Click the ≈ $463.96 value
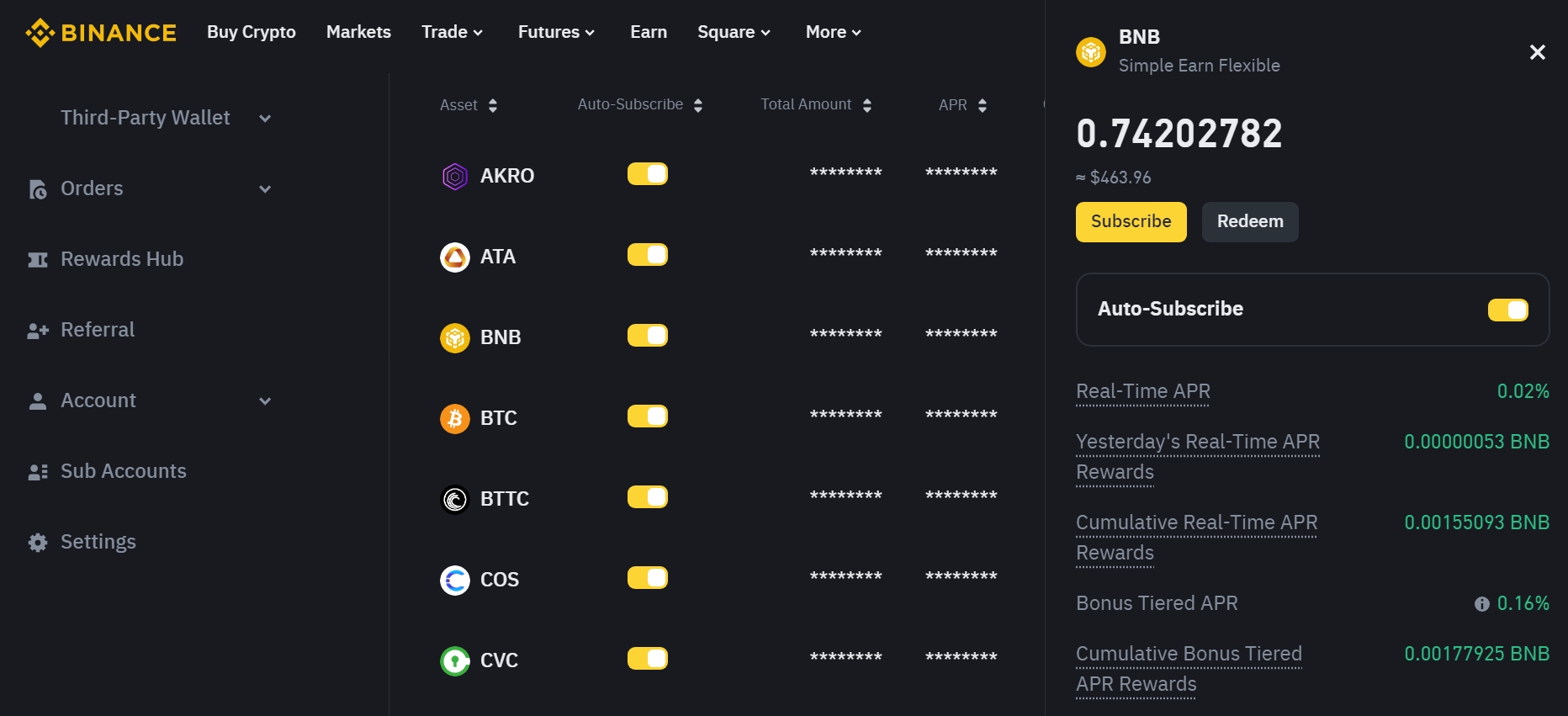 1114,178
